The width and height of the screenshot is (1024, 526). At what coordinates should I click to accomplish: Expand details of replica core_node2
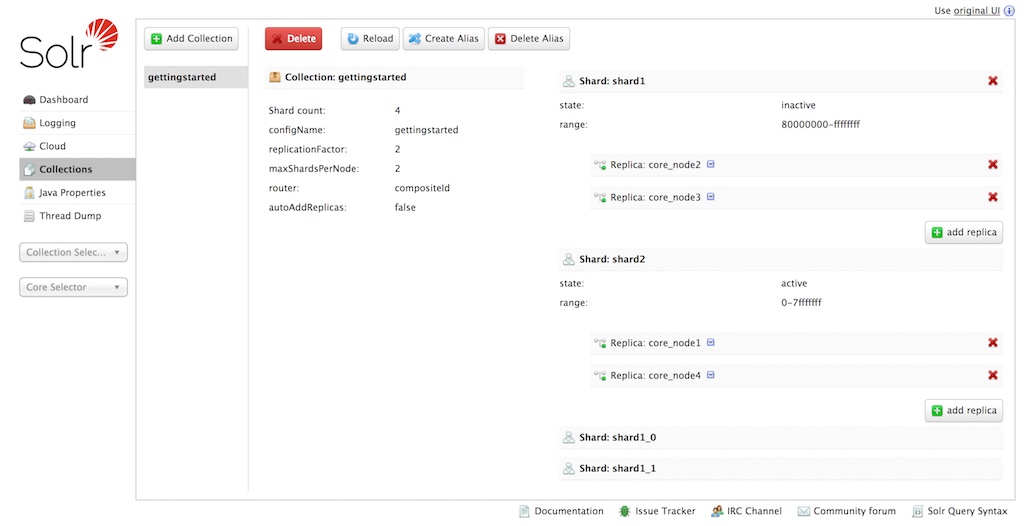711,165
